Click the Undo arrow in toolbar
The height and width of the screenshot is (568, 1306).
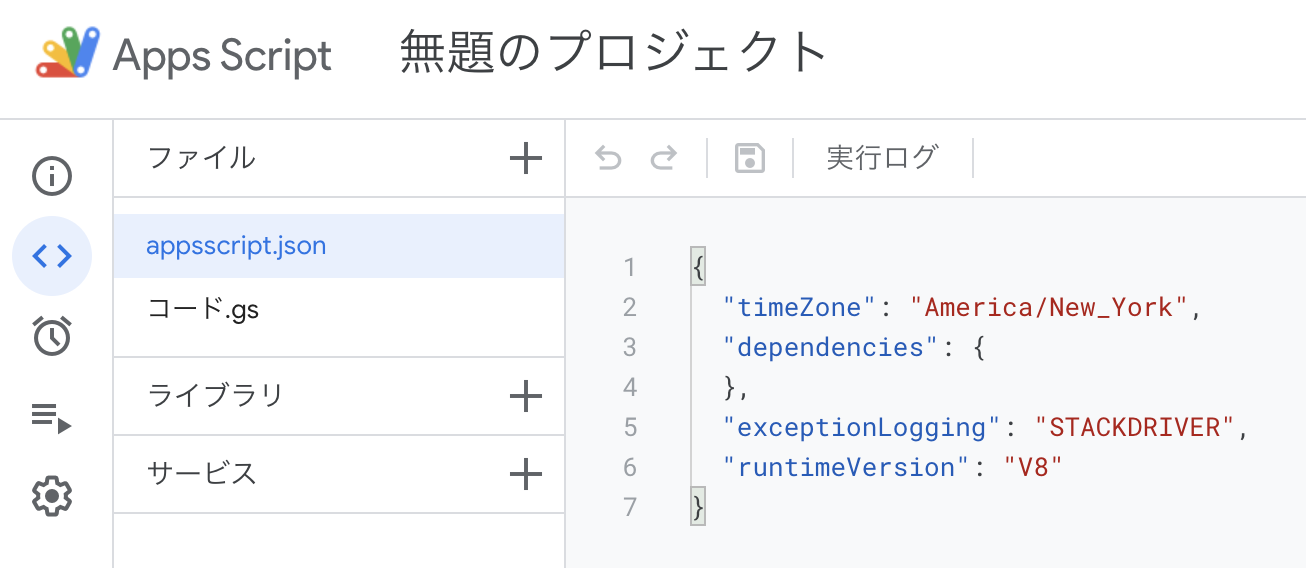tap(608, 158)
